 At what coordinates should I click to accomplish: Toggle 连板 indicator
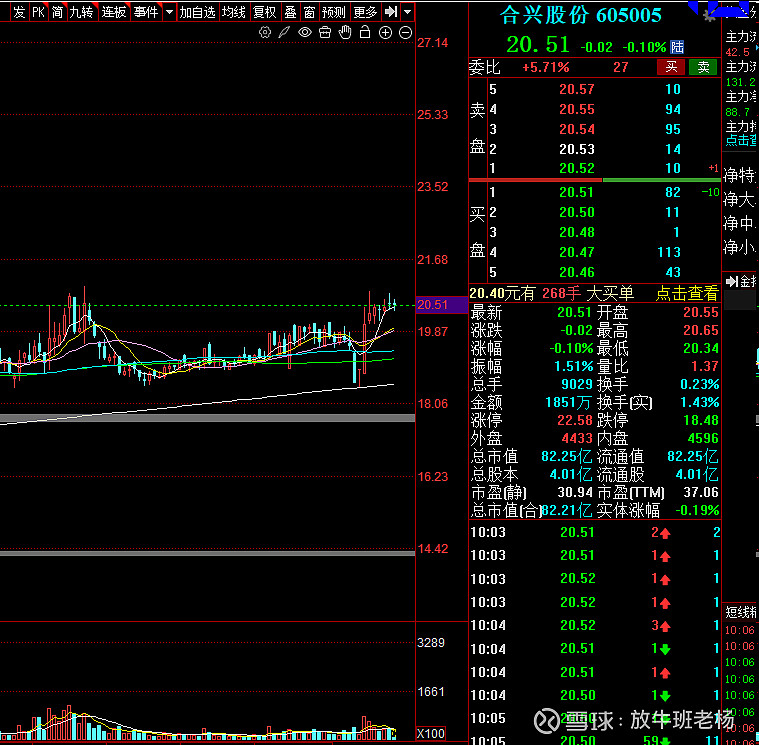pyautogui.click(x=114, y=12)
